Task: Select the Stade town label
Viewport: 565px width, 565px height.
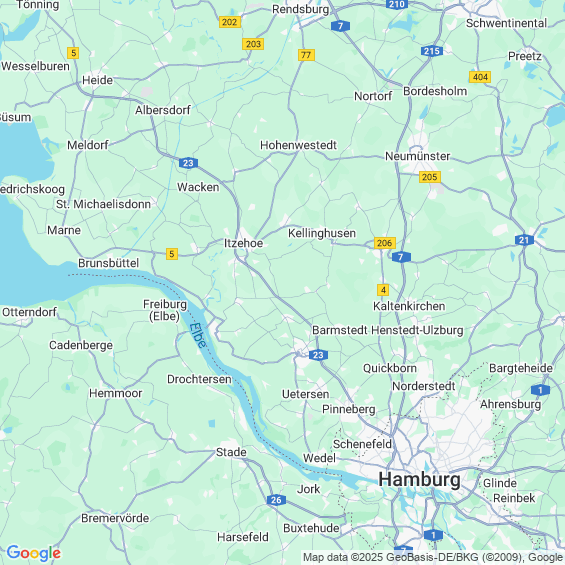Action: 231,452
